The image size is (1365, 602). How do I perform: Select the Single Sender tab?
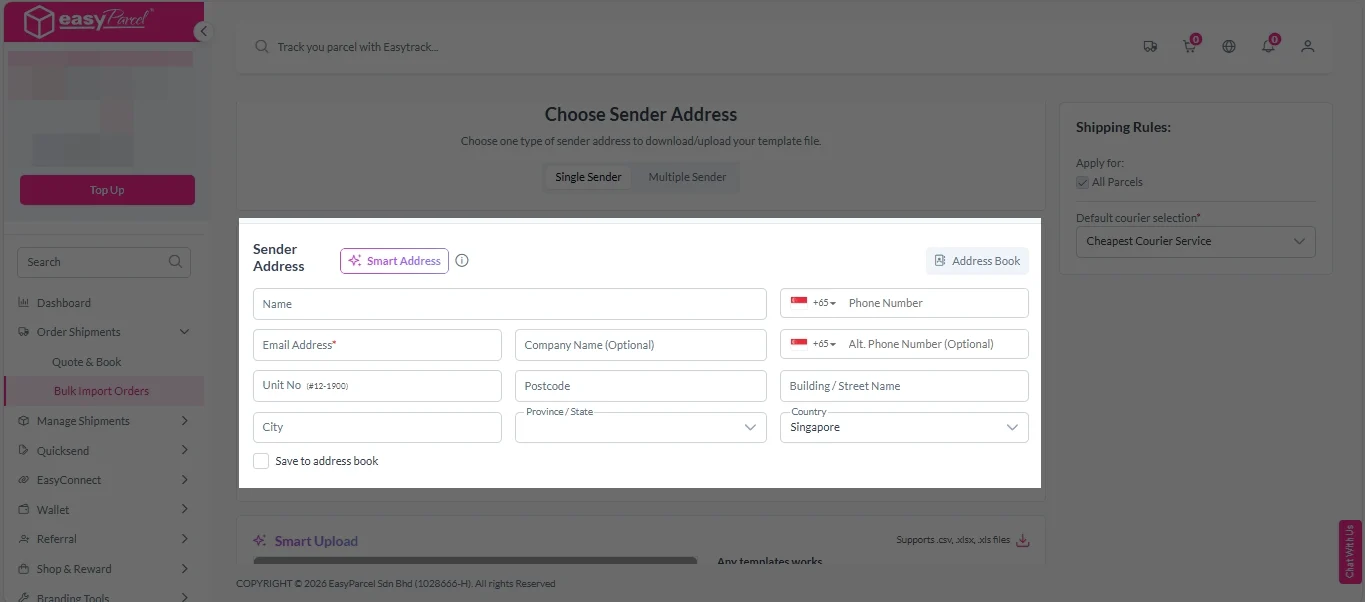(588, 177)
